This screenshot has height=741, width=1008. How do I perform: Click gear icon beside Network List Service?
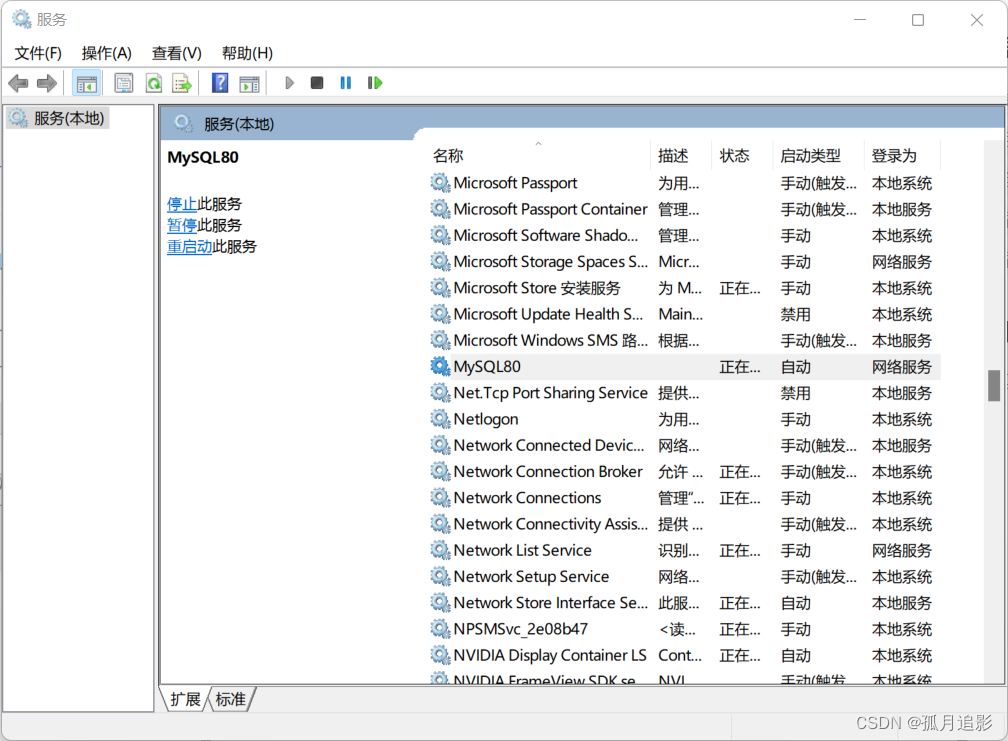440,550
